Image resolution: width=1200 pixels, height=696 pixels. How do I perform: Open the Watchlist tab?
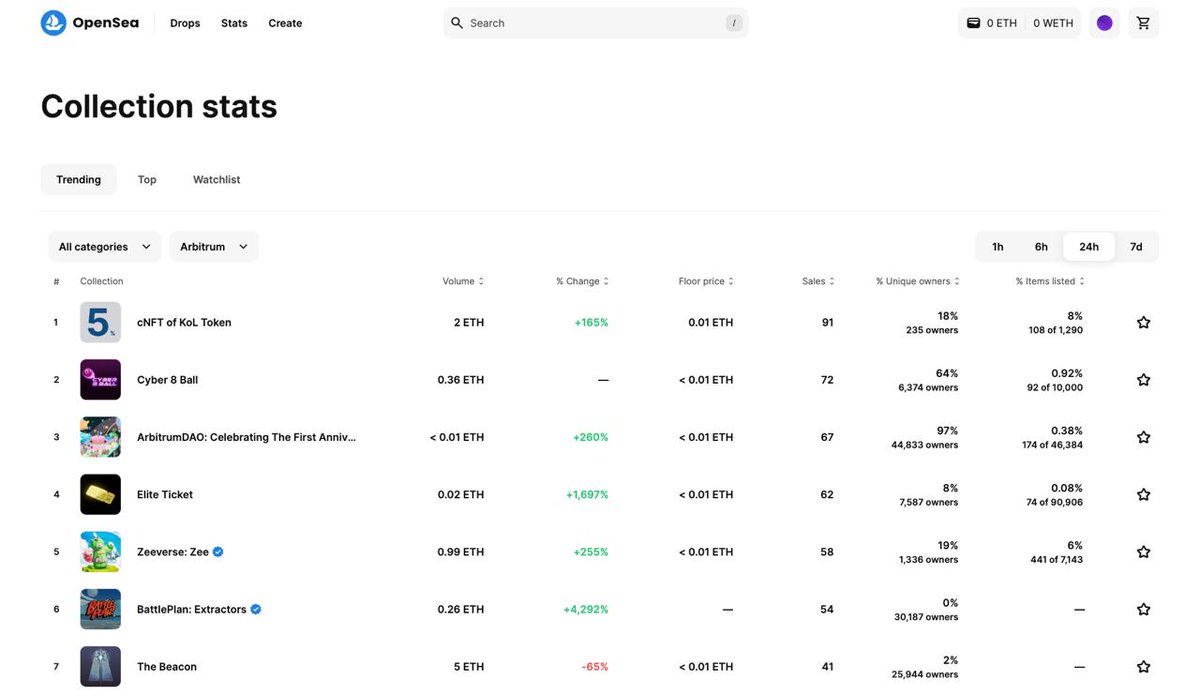(x=216, y=179)
